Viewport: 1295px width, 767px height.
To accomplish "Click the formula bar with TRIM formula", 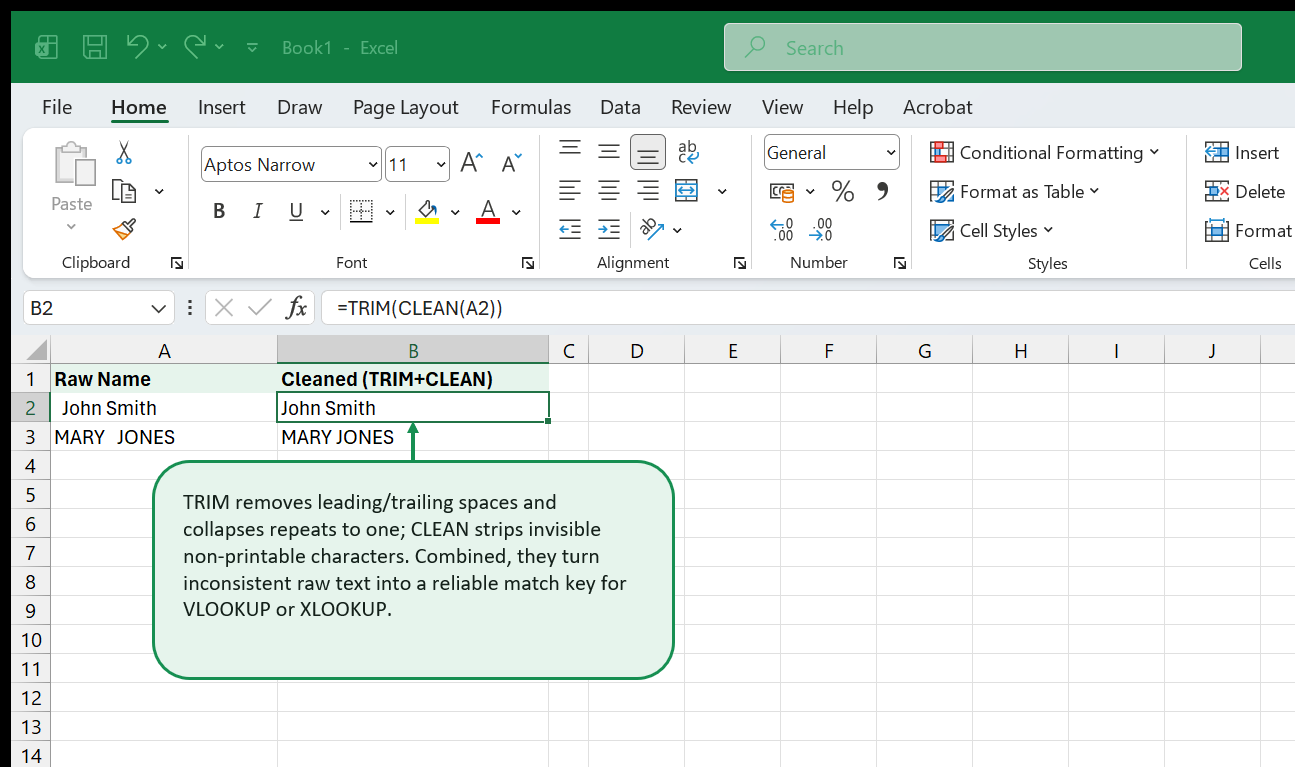I will [x=808, y=308].
